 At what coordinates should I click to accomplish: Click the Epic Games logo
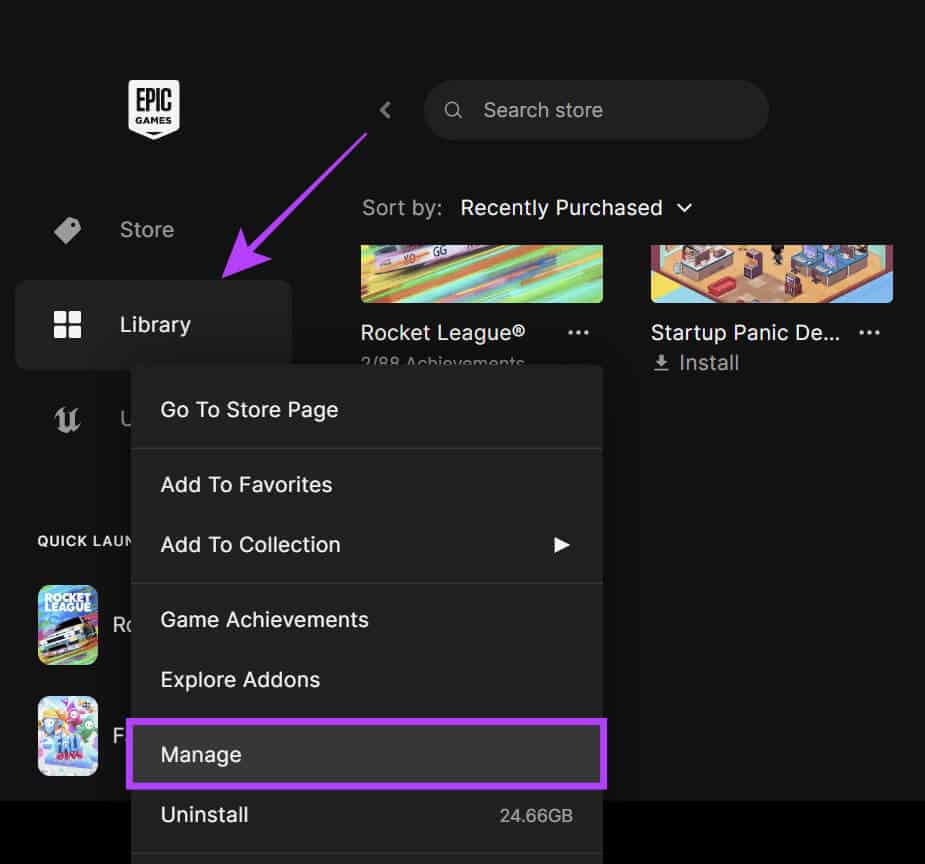point(154,109)
